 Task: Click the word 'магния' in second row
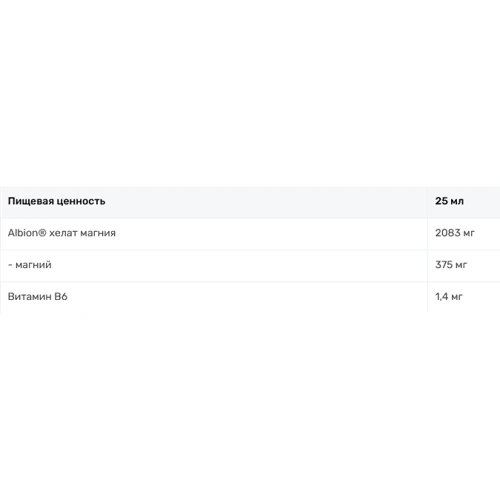click(98, 233)
